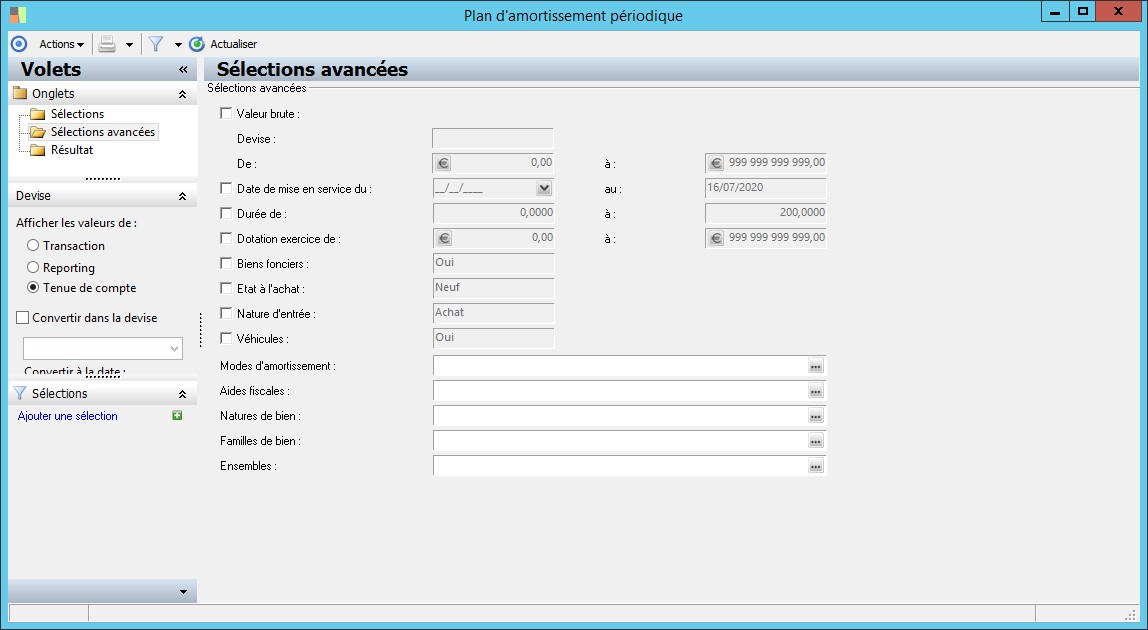Click the Actualiser refresh icon
Screen dimensions: 1148x630
point(196,44)
